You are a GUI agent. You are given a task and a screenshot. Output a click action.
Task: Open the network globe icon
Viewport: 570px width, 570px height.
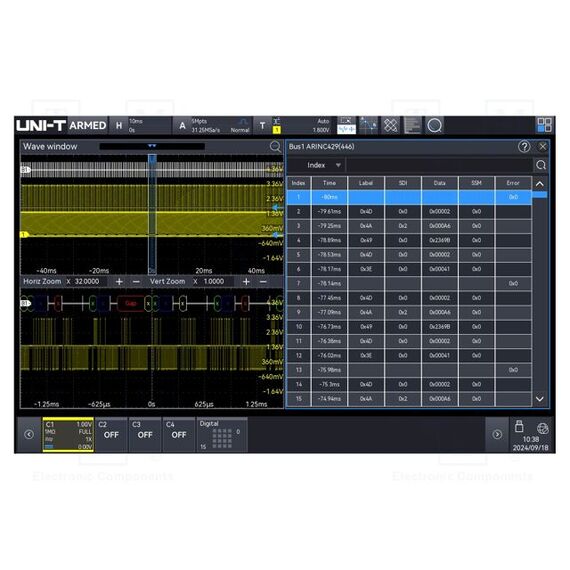[542, 428]
